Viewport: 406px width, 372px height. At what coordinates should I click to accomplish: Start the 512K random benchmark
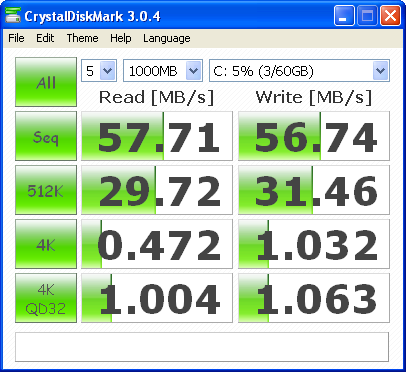[x=46, y=190]
